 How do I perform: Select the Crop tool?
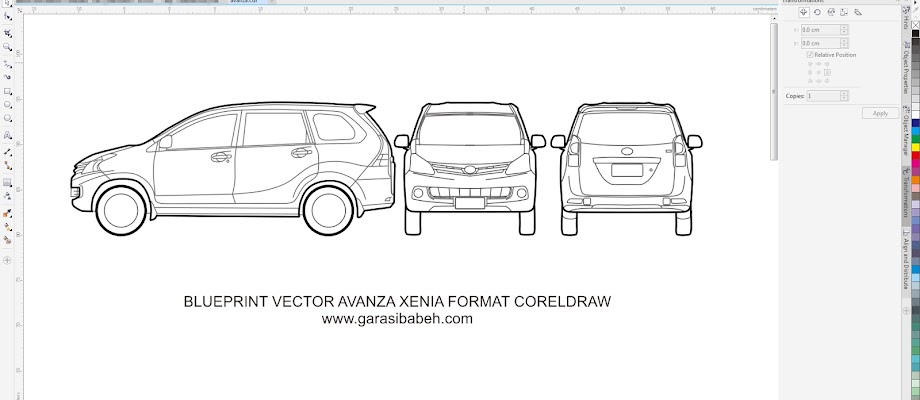click(x=8, y=33)
